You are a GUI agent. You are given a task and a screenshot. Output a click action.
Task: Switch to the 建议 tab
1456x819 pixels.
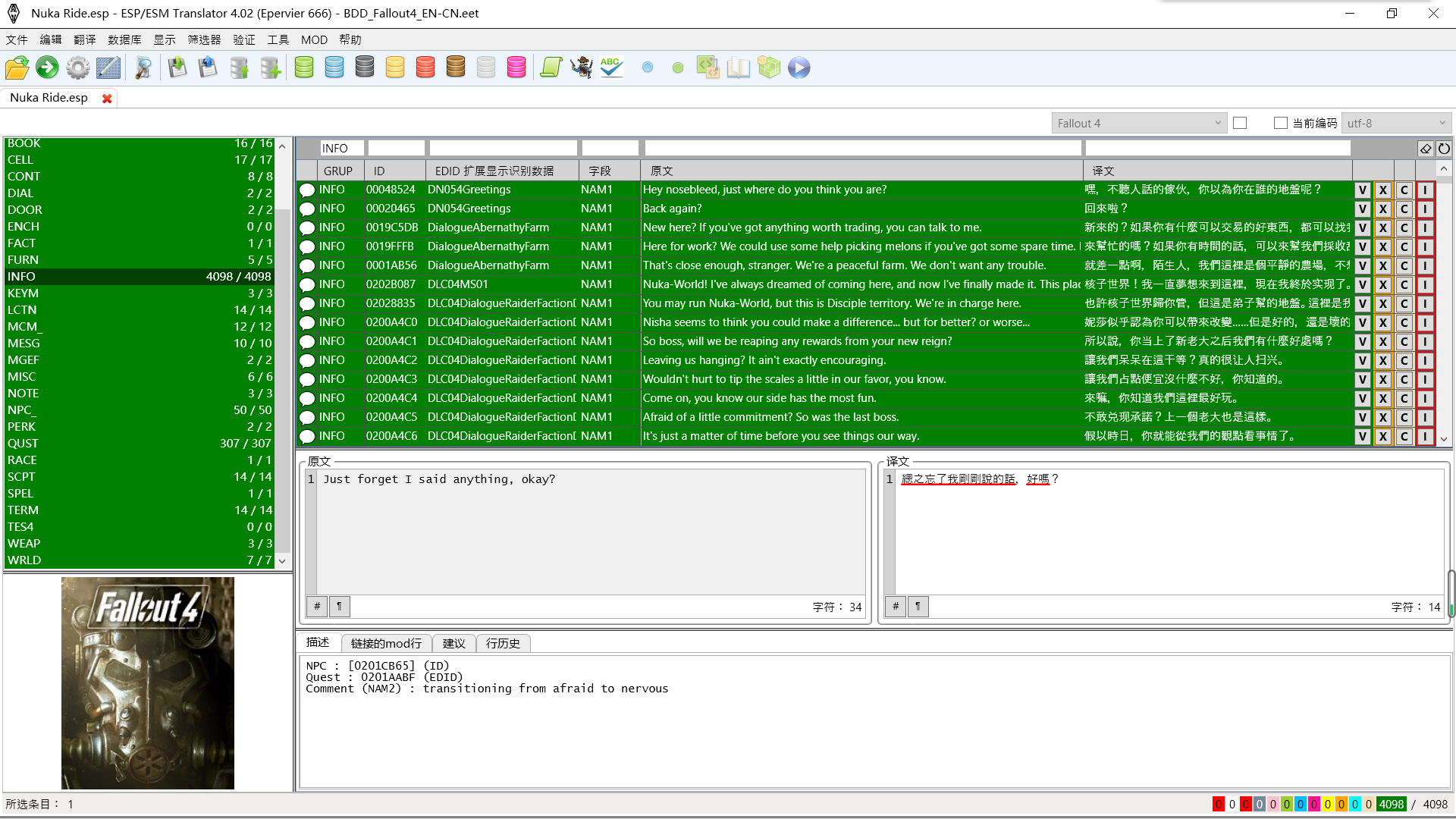click(453, 643)
